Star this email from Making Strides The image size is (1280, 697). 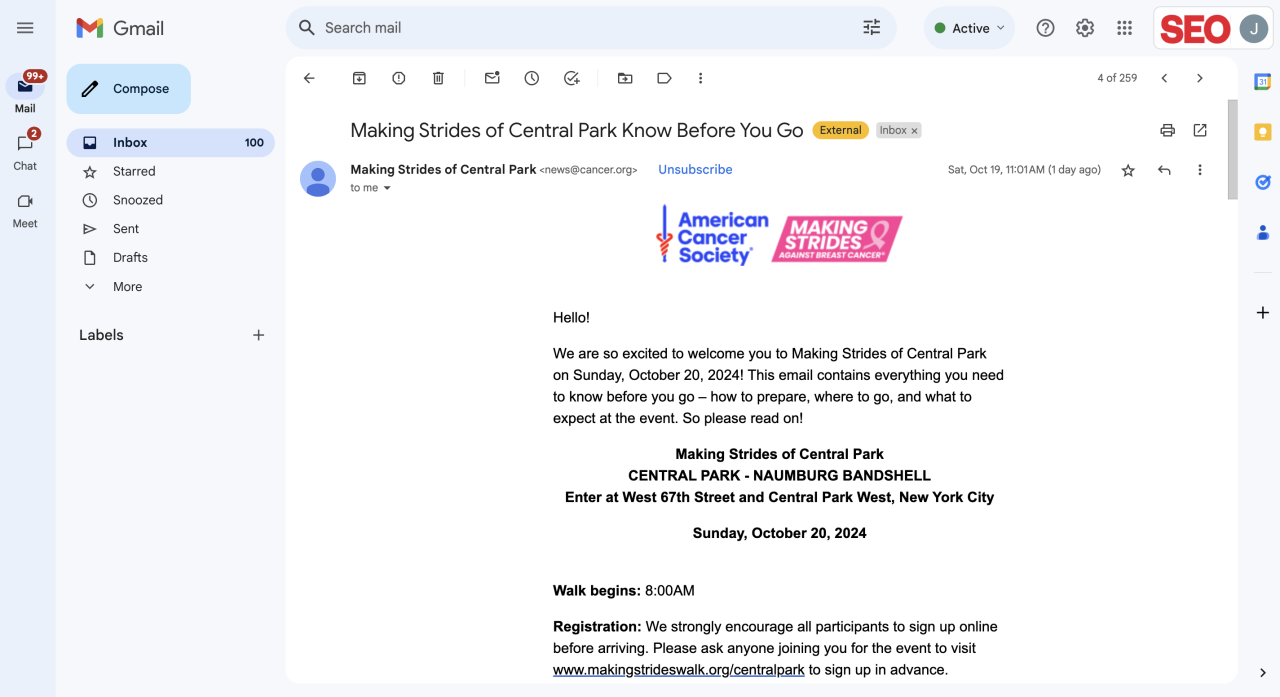(x=1128, y=170)
